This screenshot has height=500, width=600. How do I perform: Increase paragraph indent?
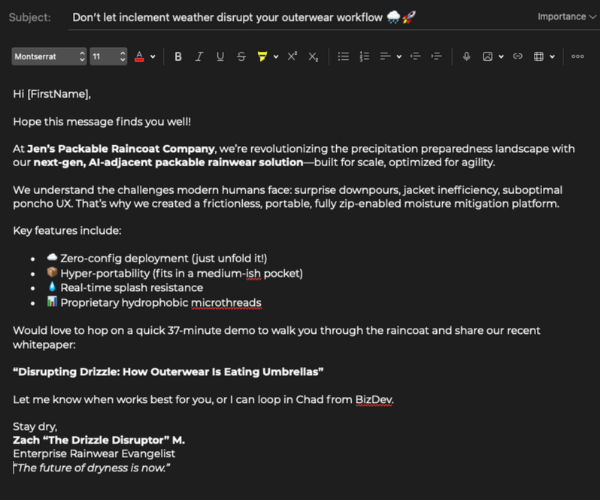436,57
